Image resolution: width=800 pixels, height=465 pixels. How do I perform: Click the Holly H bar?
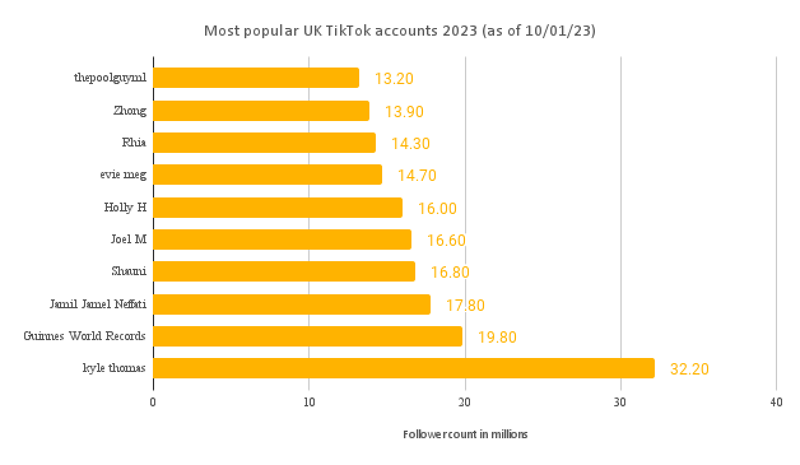277,207
